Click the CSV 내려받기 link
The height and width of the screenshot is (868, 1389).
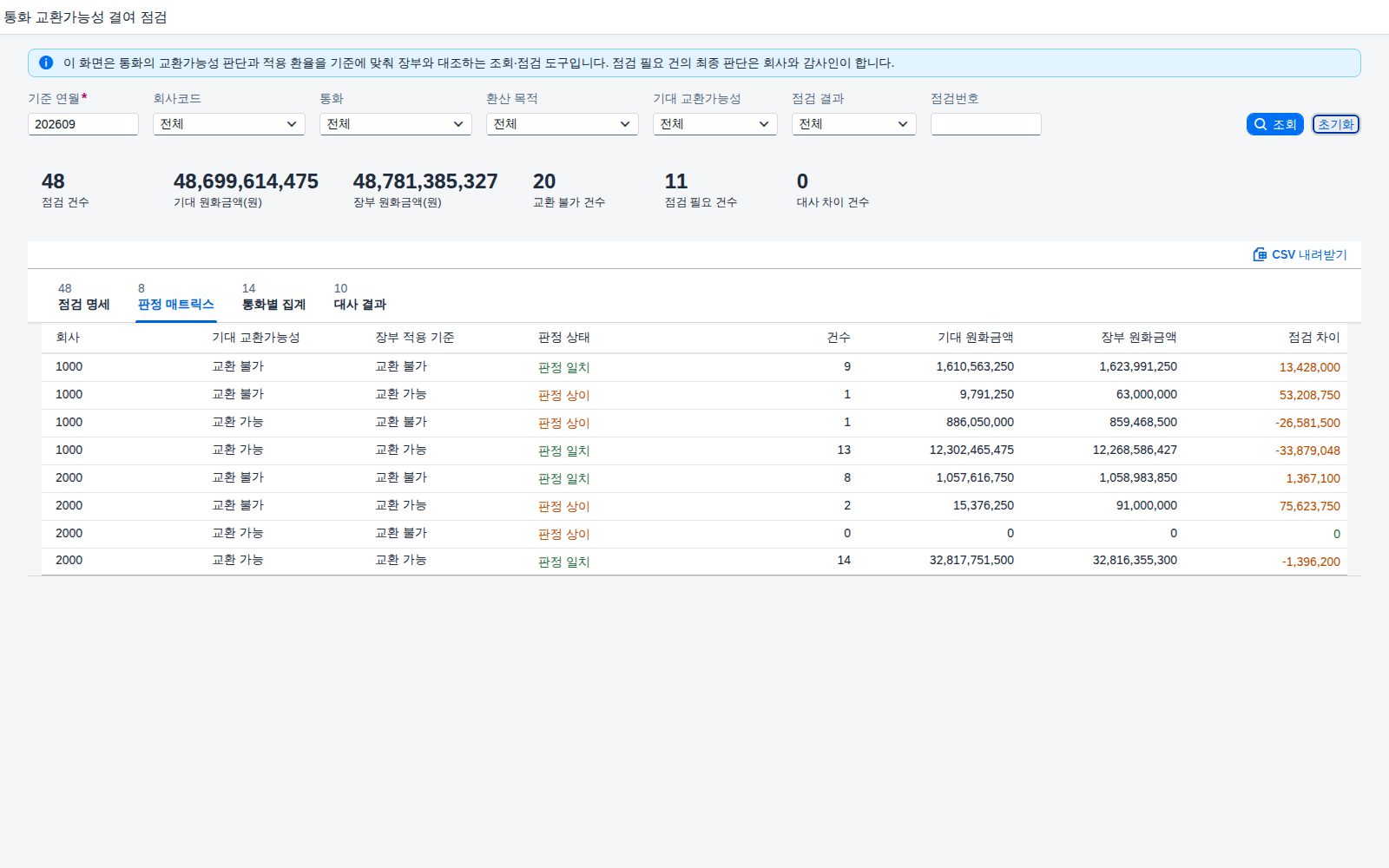(1300, 254)
